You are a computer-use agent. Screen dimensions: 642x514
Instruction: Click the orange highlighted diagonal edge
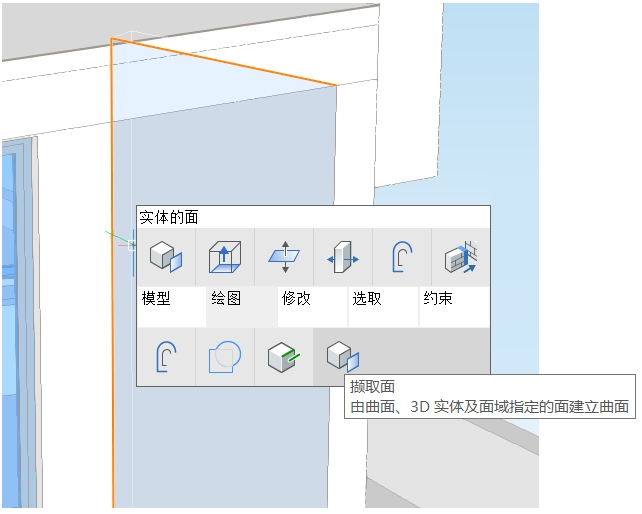click(224, 62)
